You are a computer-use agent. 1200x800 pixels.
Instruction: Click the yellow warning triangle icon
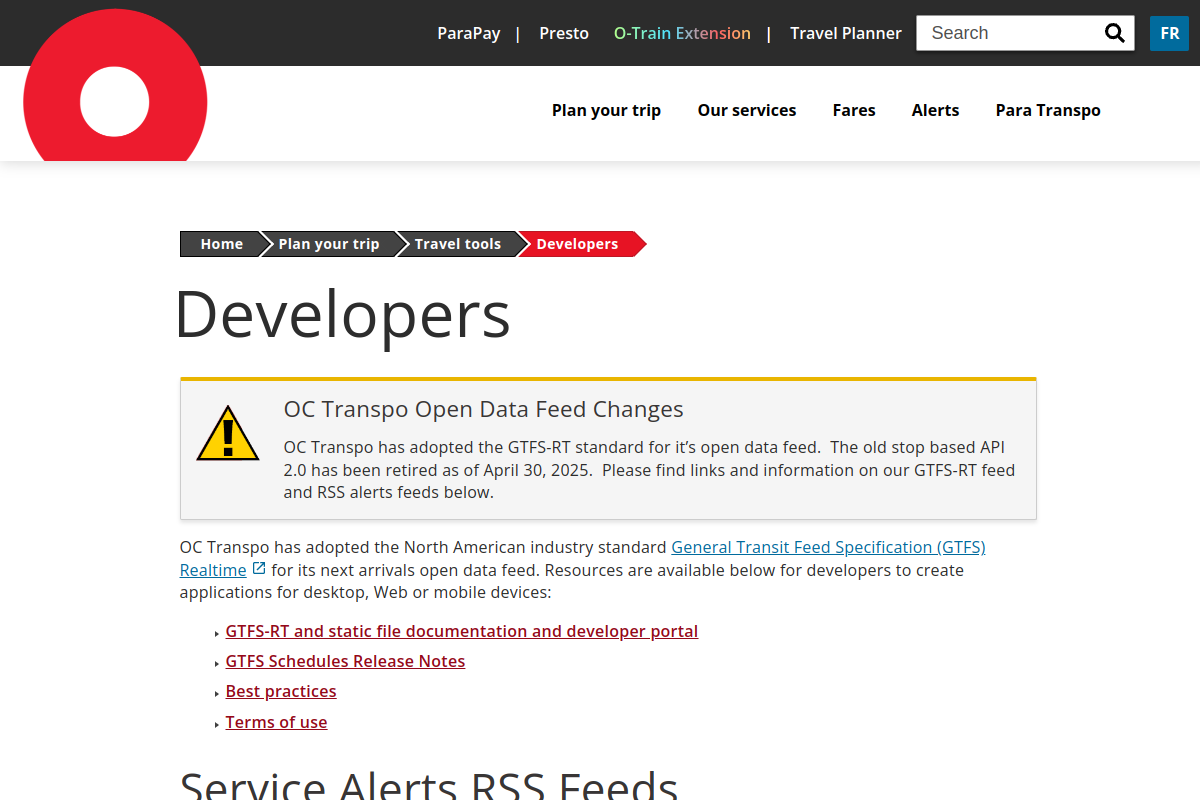pyautogui.click(x=228, y=434)
